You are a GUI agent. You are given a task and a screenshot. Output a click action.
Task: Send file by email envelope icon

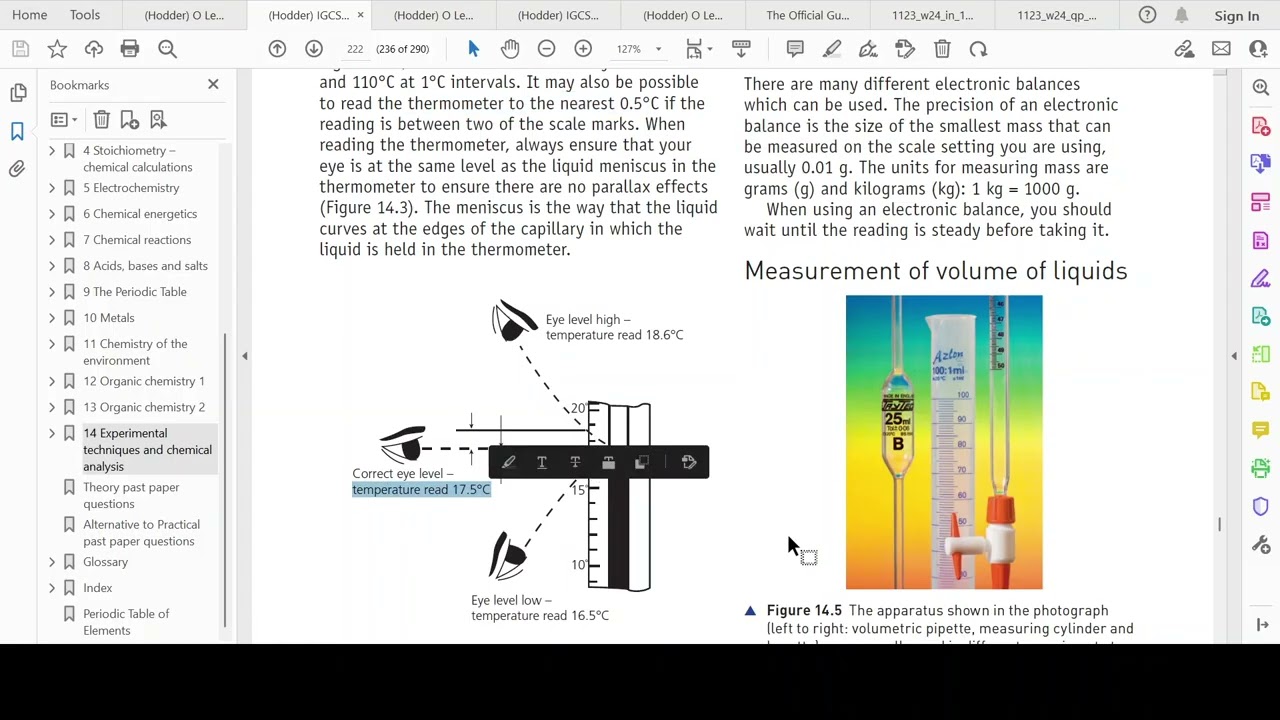coord(1221,49)
